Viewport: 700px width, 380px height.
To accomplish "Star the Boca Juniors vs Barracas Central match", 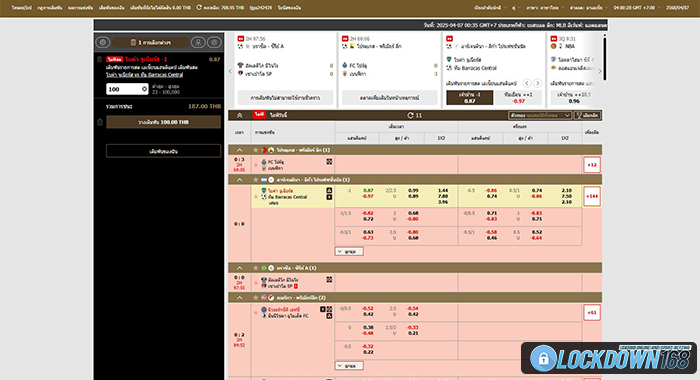I will 256,196.
